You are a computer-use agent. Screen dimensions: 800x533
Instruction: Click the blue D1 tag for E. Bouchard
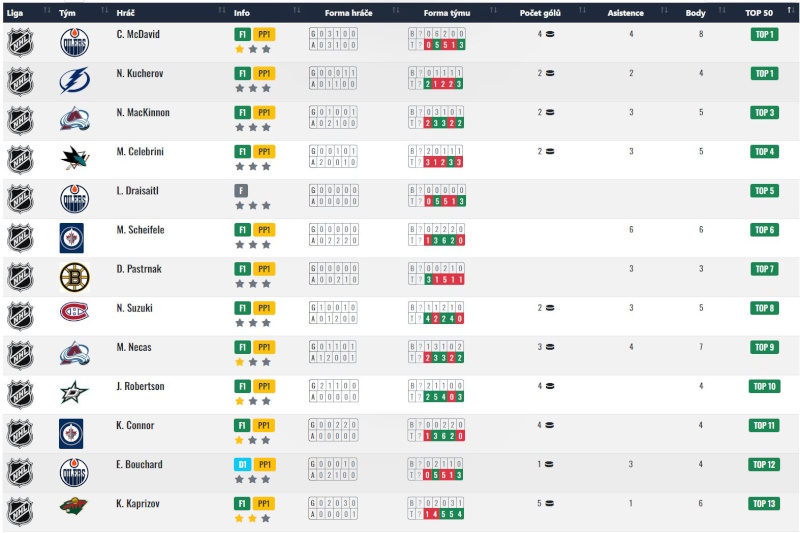click(x=241, y=464)
